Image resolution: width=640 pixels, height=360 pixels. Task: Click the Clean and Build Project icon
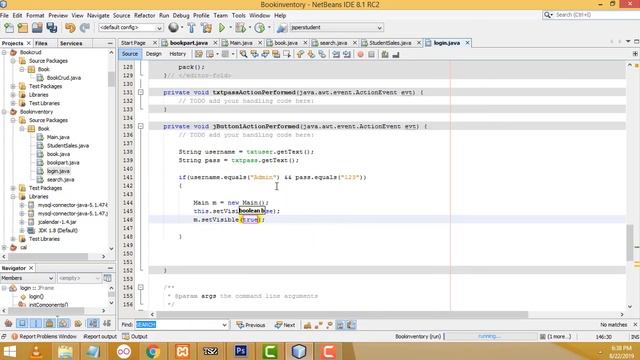pos(207,27)
